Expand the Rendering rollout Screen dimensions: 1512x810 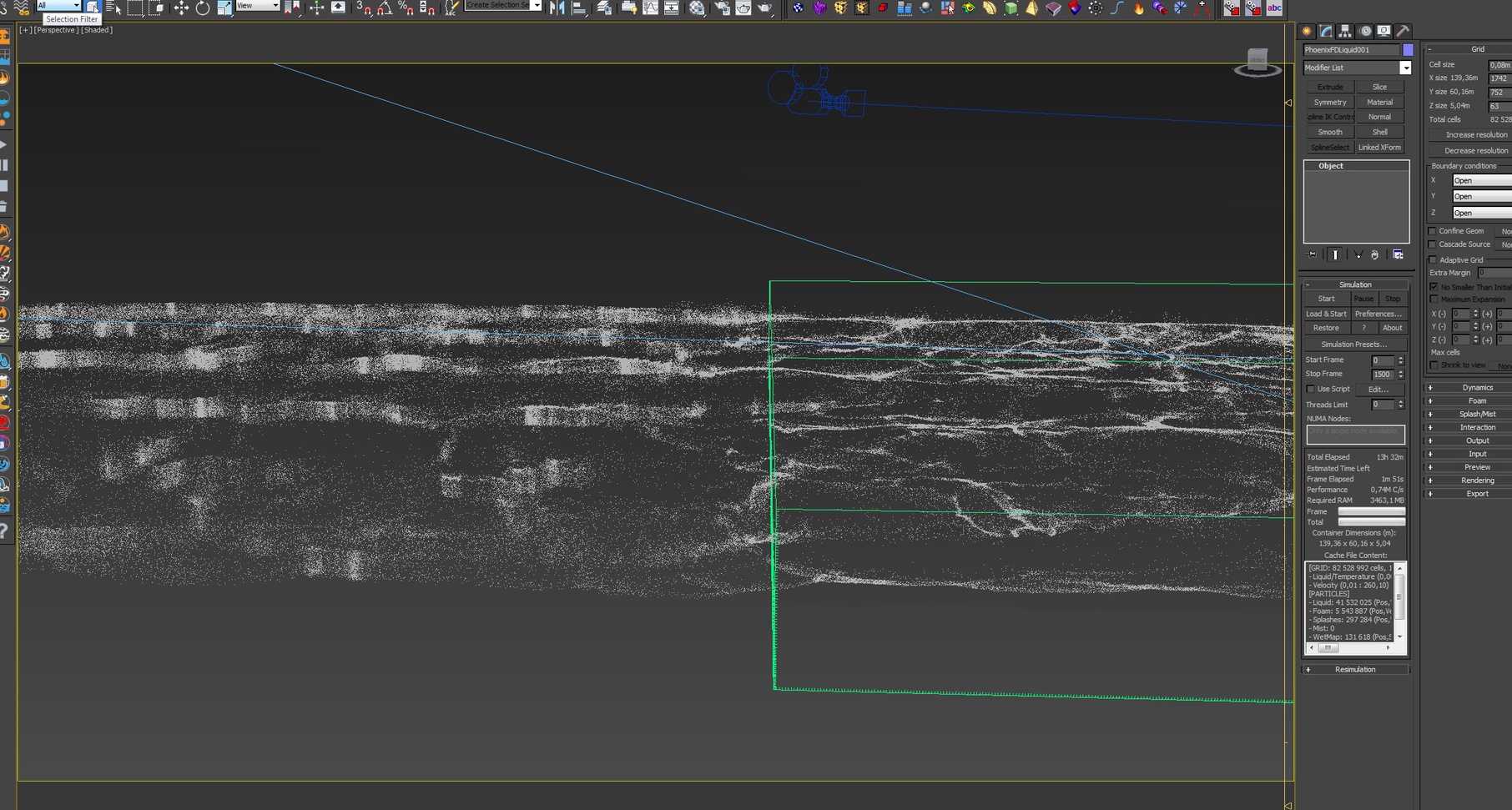[x=1469, y=480]
